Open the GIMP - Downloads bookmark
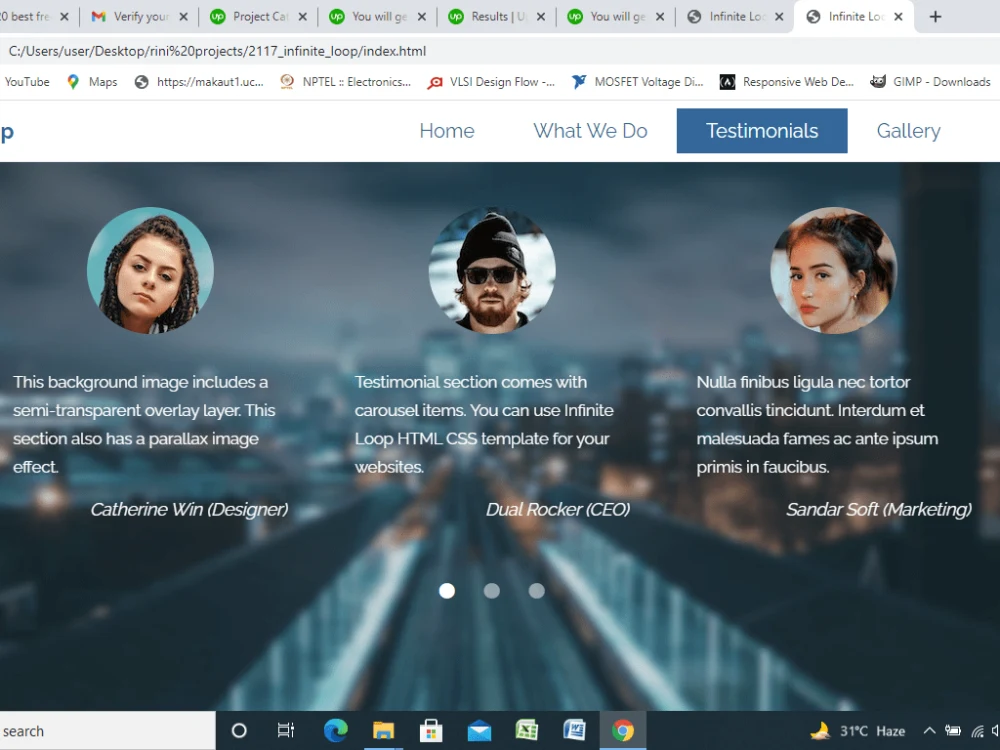This screenshot has height=750, width=1000. [x=930, y=82]
